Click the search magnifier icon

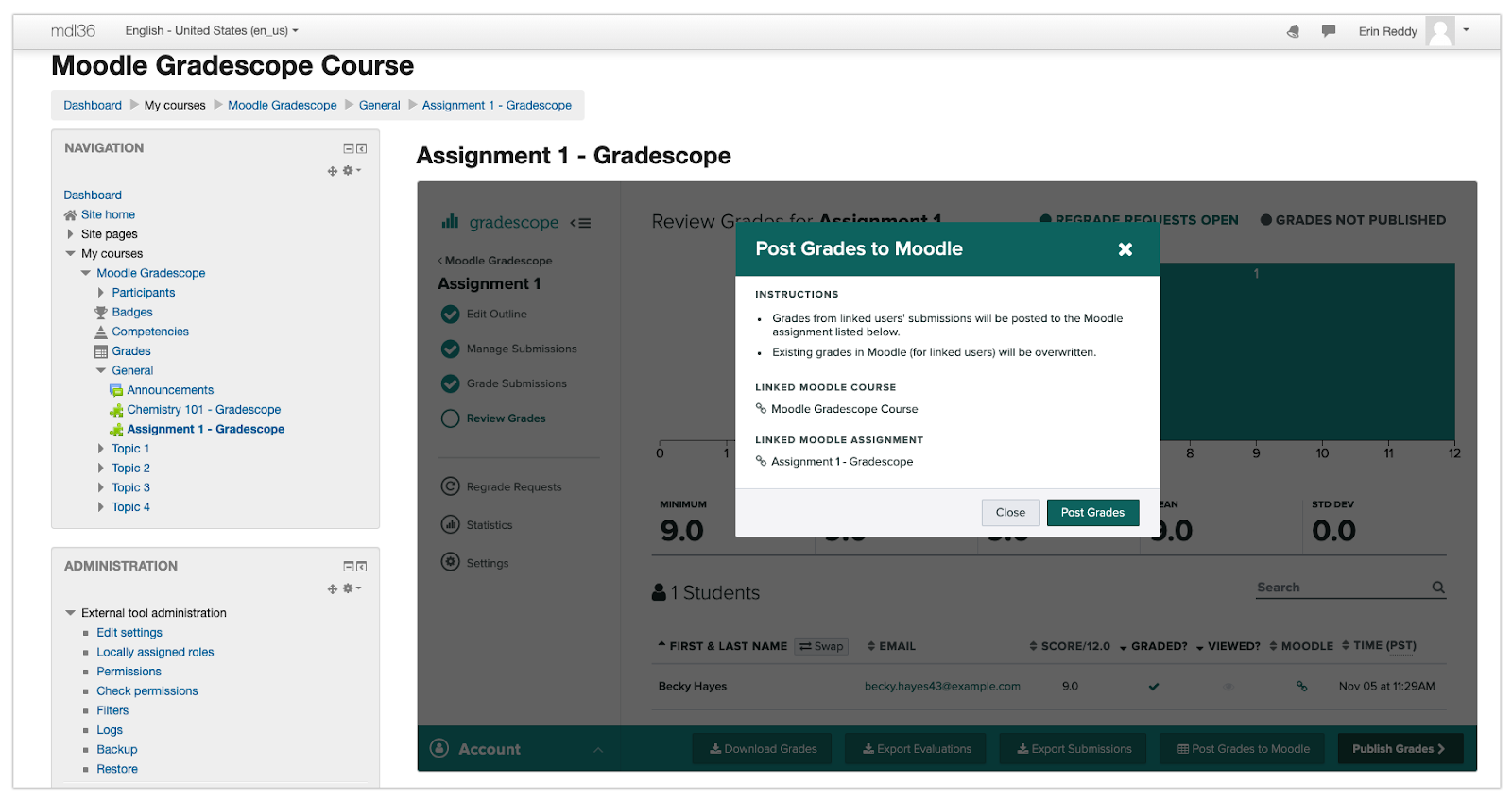pyautogui.click(x=1438, y=588)
